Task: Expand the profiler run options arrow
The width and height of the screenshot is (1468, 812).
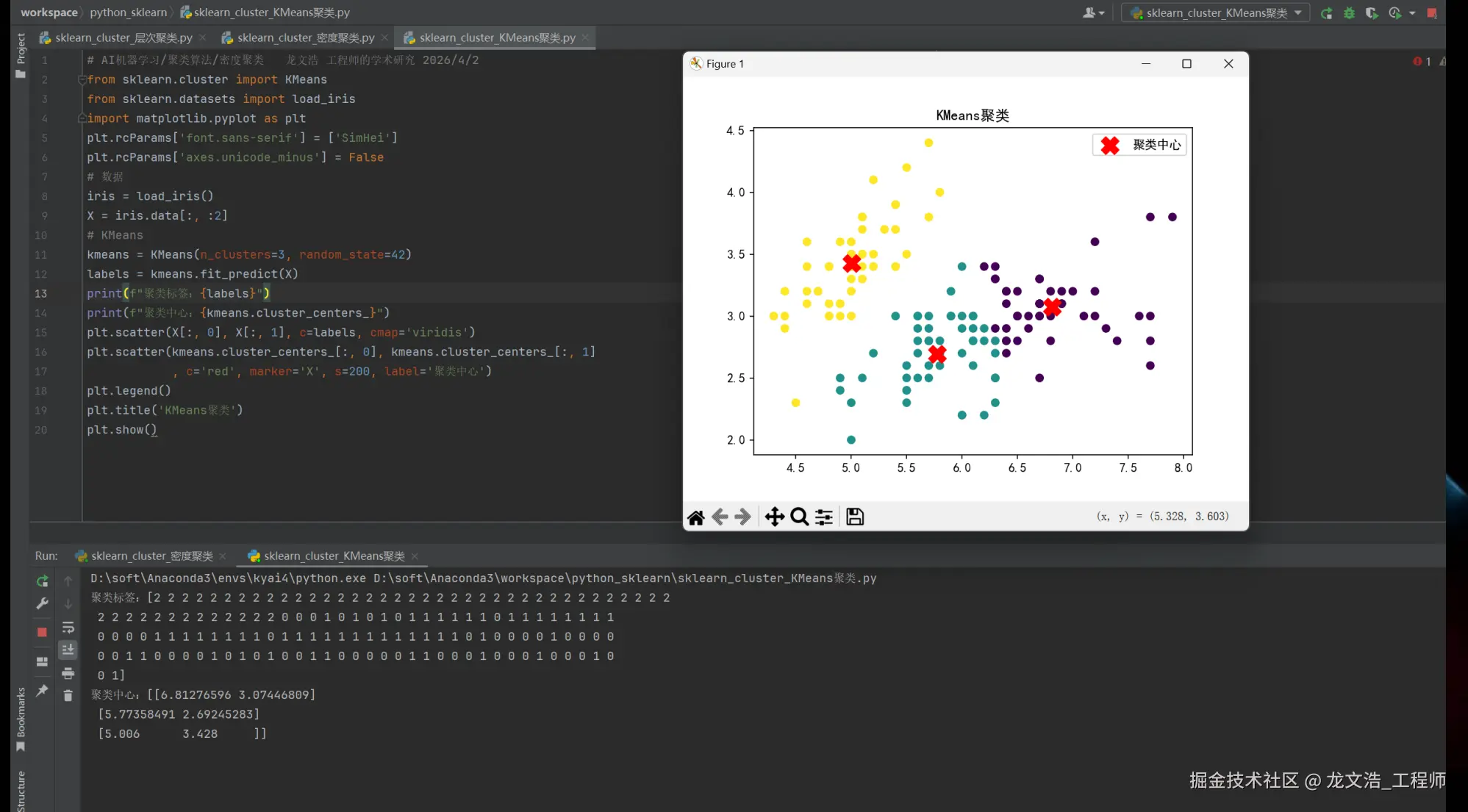Action: click(1412, 13)
